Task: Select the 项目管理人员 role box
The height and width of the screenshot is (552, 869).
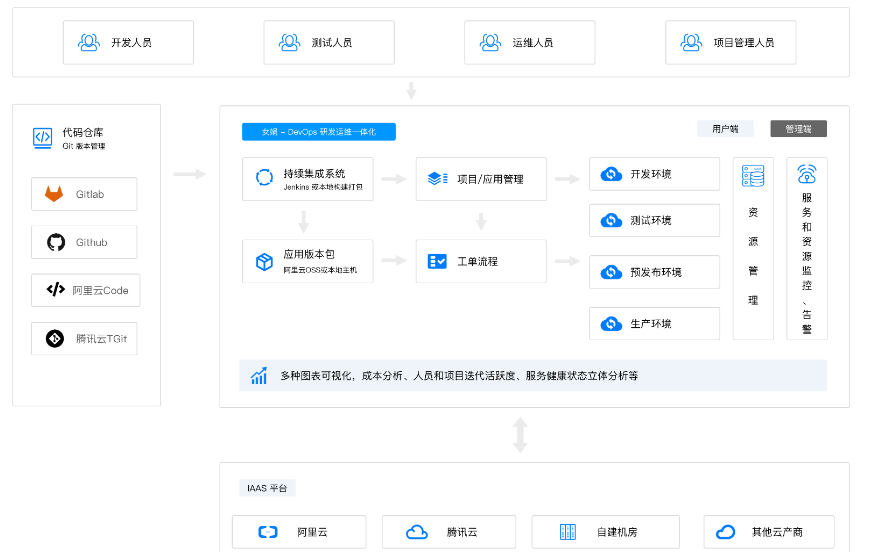Action: coord(730,43)
